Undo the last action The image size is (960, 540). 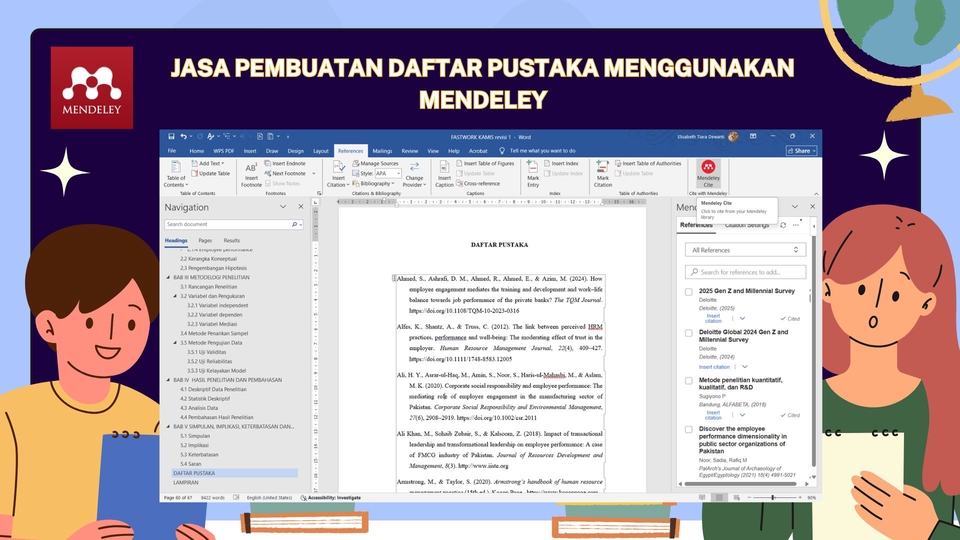183,137
